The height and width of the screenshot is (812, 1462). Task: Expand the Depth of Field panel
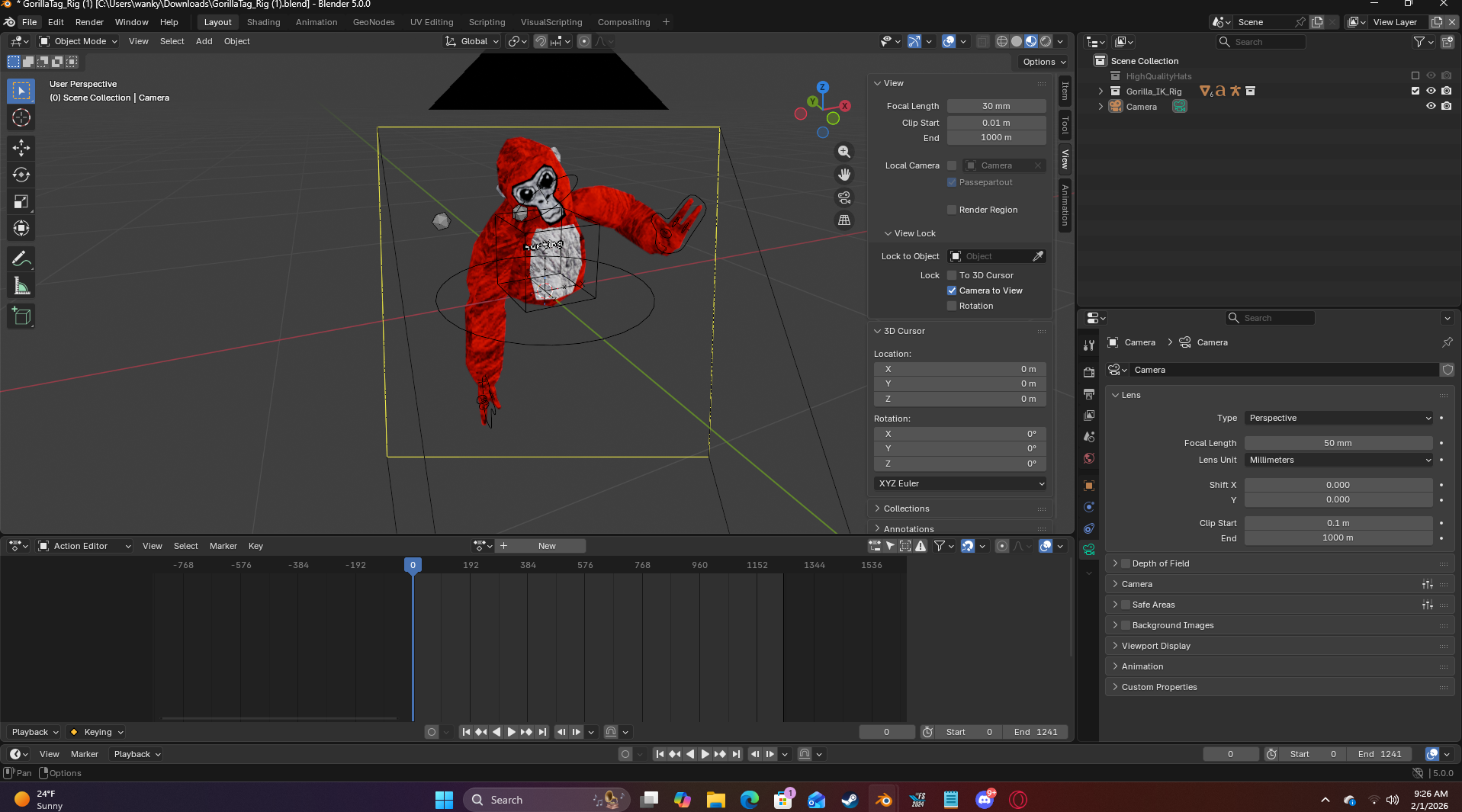coord(1160,563)
